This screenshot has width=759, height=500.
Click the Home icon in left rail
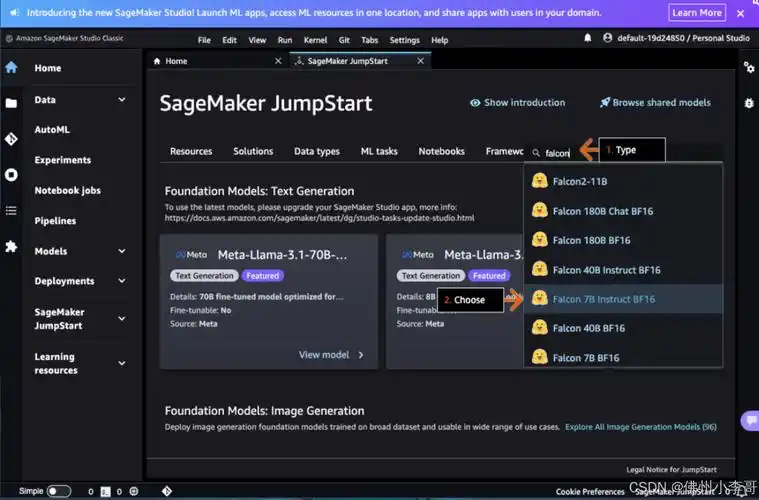click(x=11, y=68)
